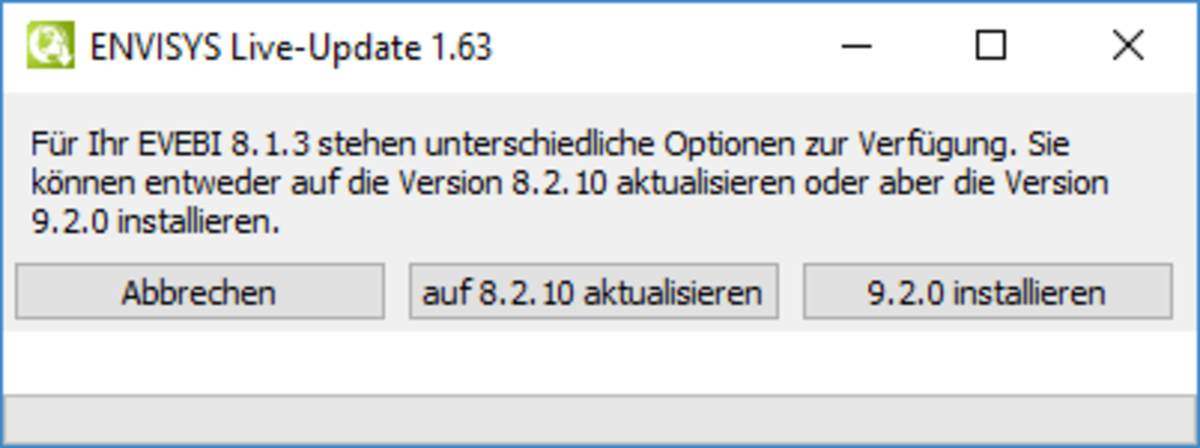Screen dimensions: 1200x448
Task: Click the dash minimize icon
Action: coord(854,46)
